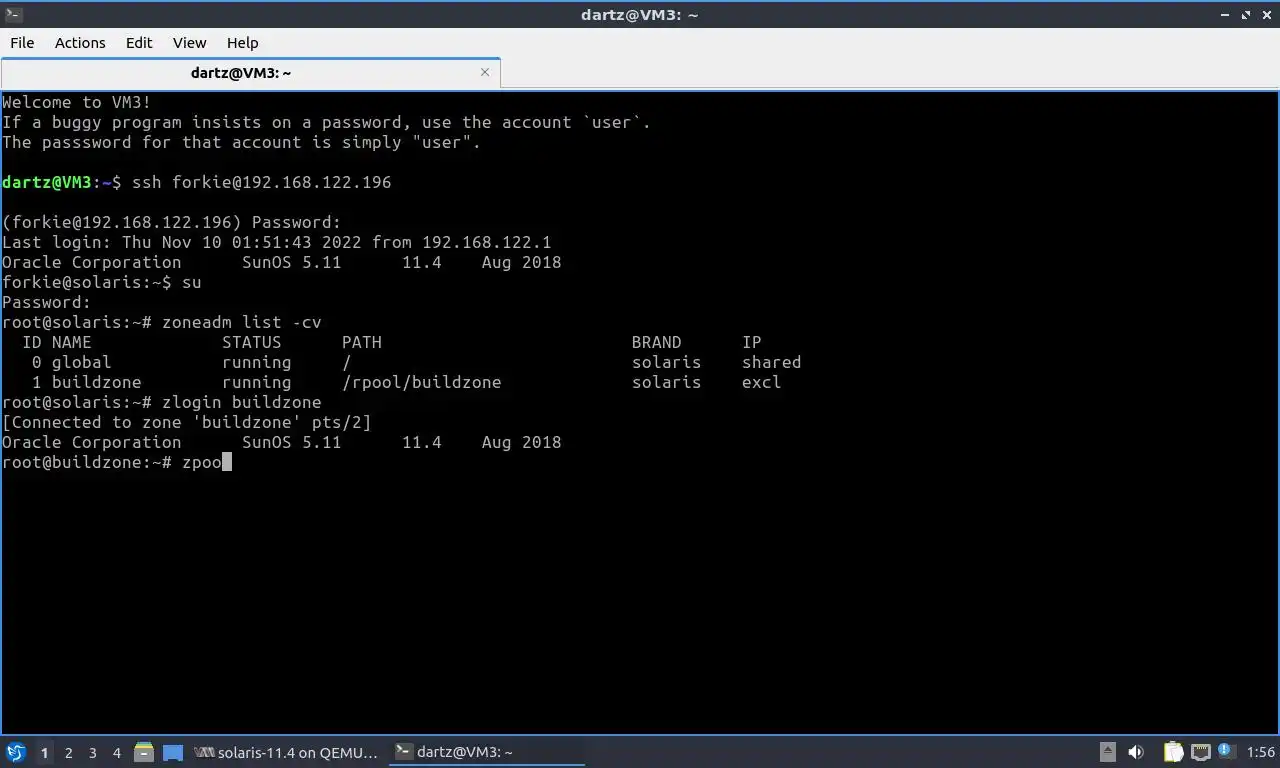This screenshot has width=1280, height=768.
Task: Switch to solaris-11.4 on QEMU taskbar window
Action: [287, 752]
